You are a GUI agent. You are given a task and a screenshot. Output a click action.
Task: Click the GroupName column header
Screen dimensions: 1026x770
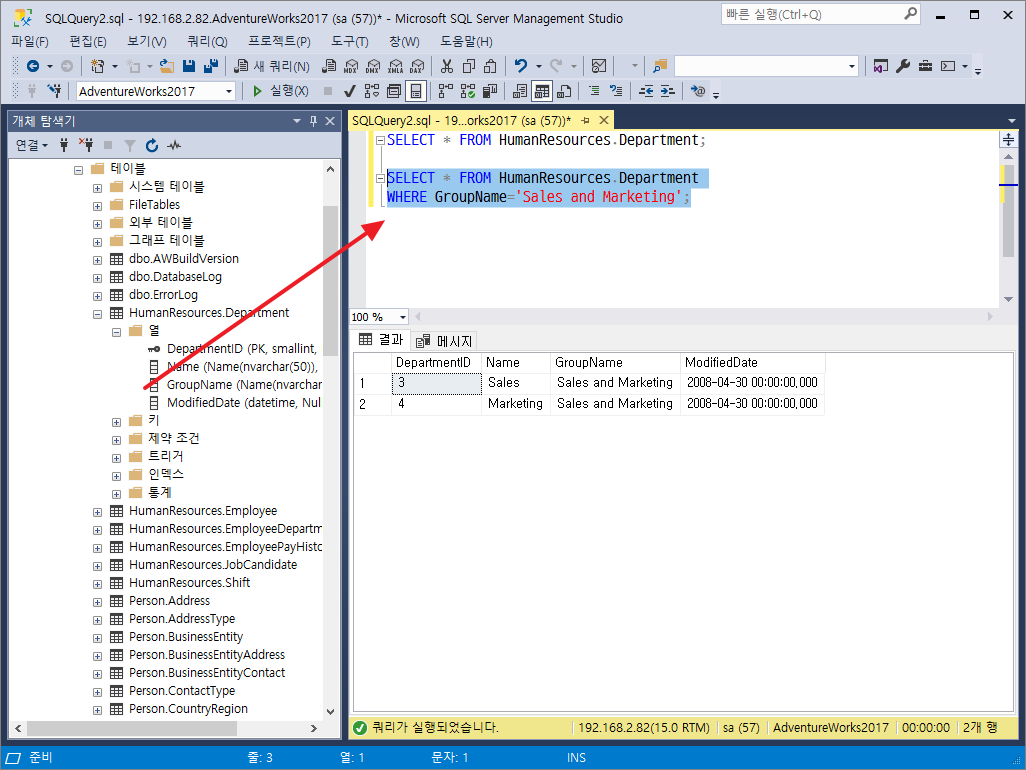coord(615,362)
